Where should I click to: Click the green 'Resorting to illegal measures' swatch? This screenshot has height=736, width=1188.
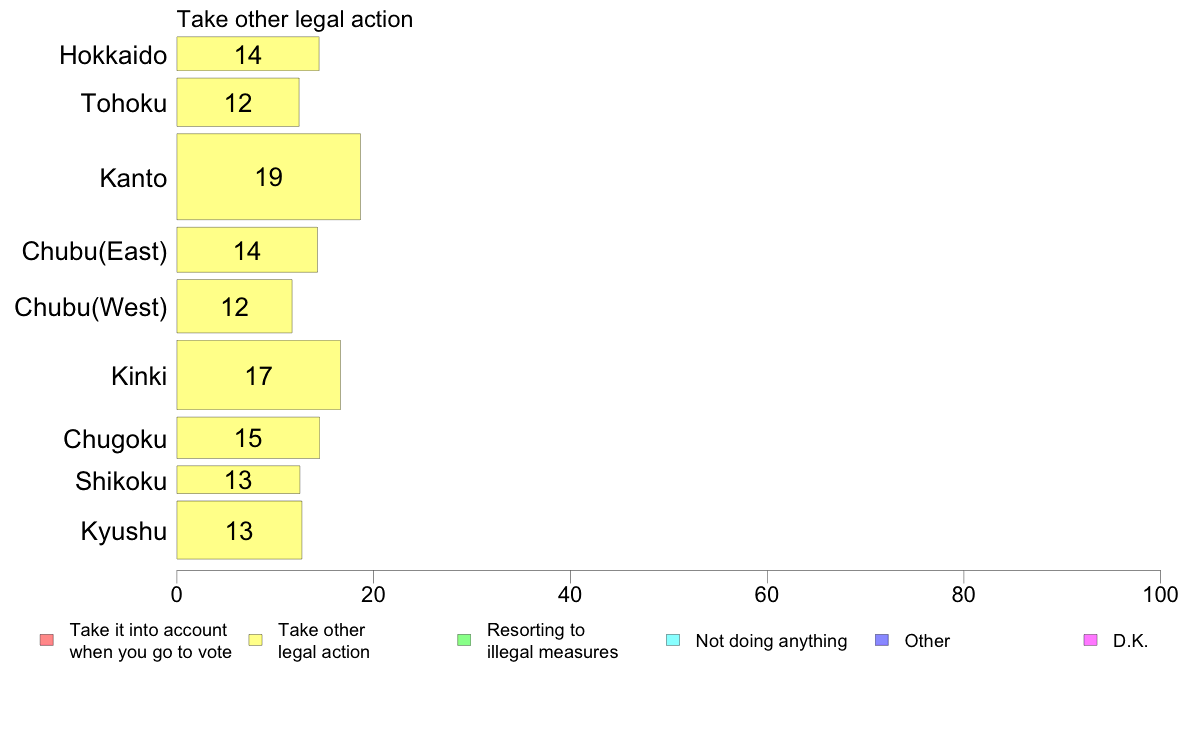[464, 640]
